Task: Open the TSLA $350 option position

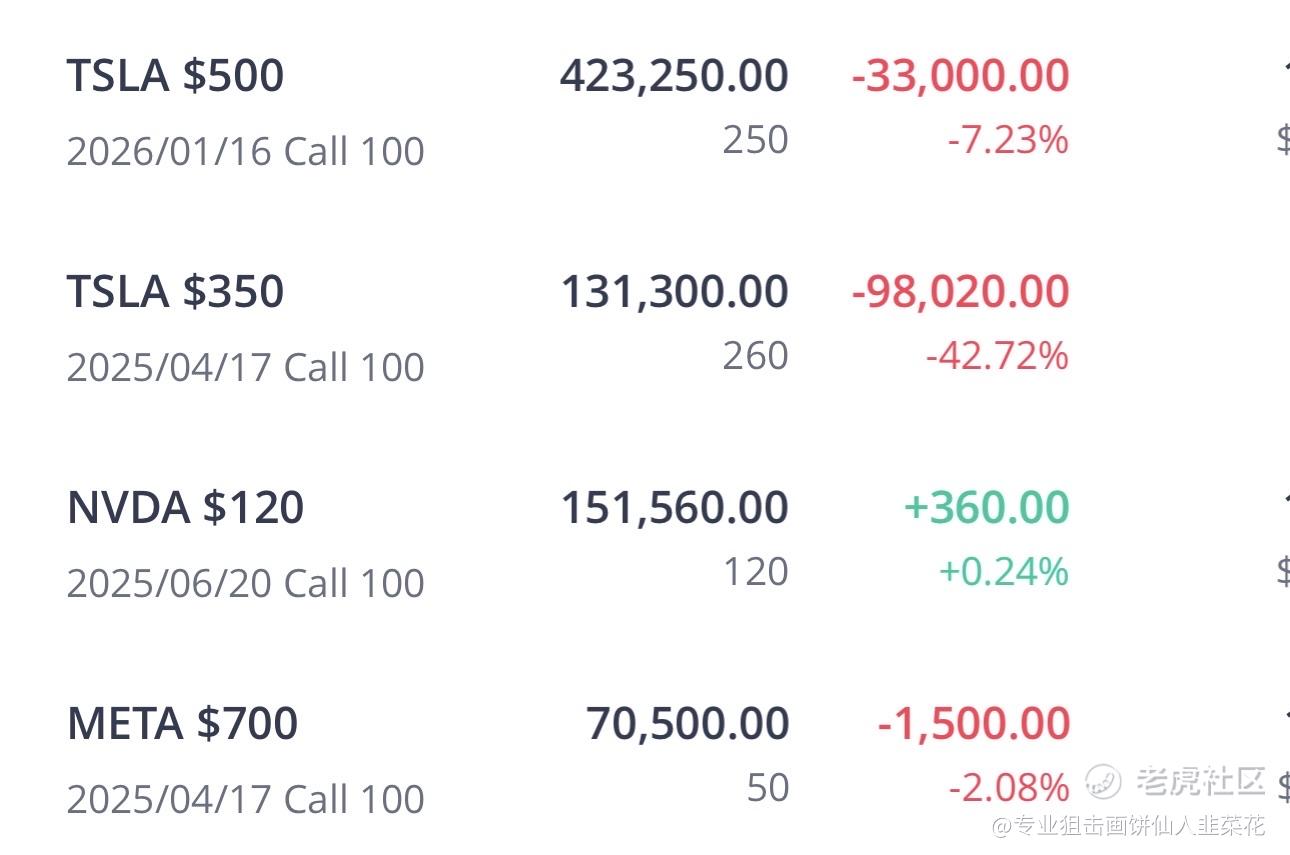Action: (175, 292)
